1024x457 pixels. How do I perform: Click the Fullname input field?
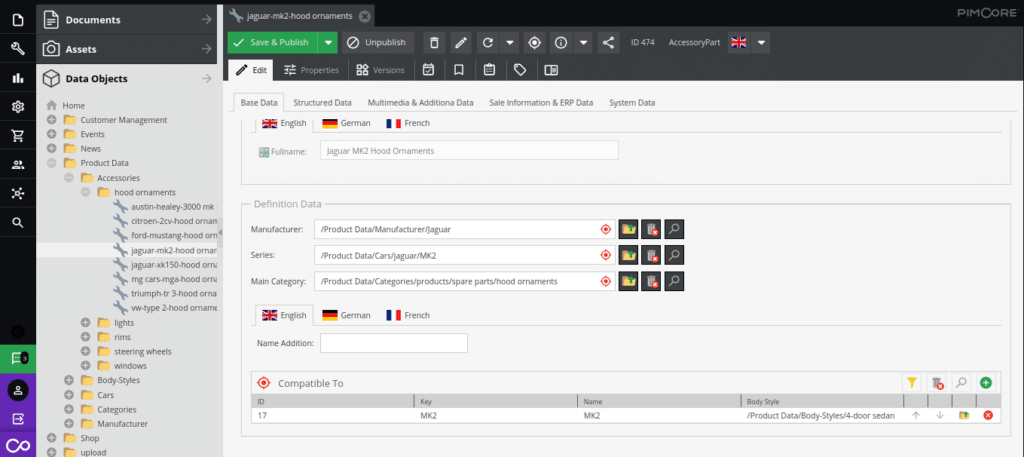click(469, 151)
